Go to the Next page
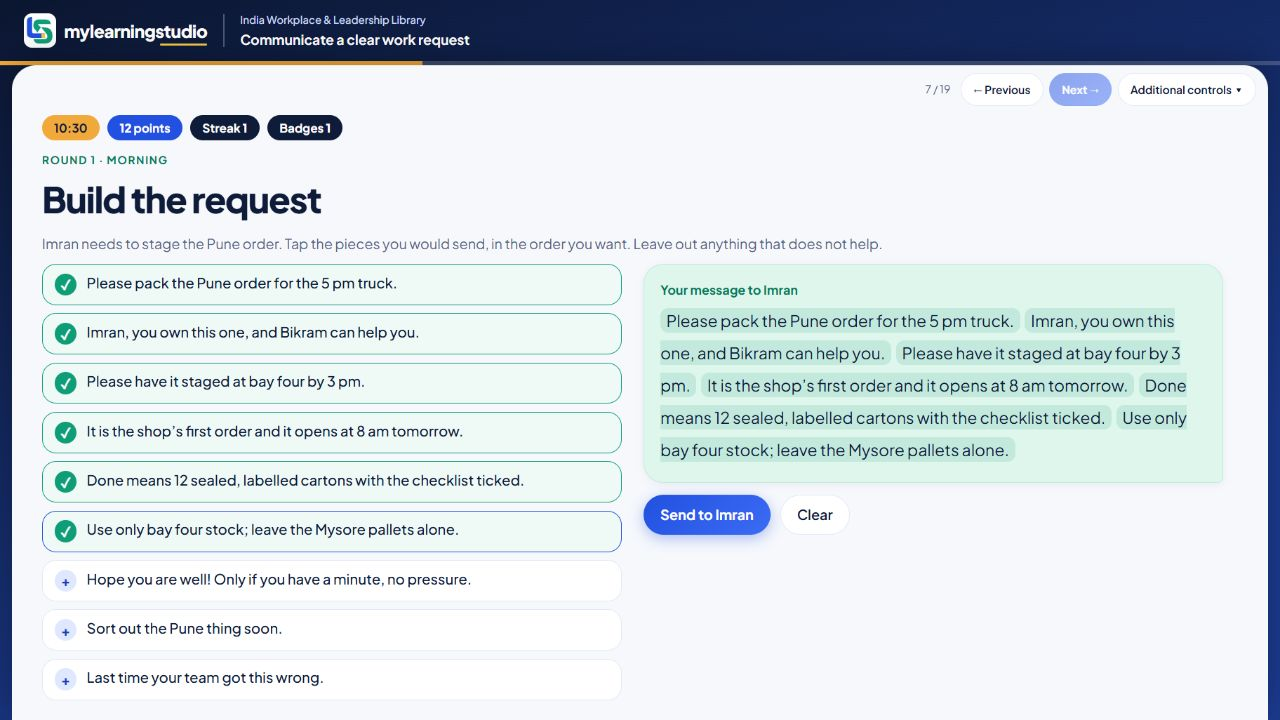This screenshot has height=720, width=1280. pyautogui.click(x=1080, y=90)
